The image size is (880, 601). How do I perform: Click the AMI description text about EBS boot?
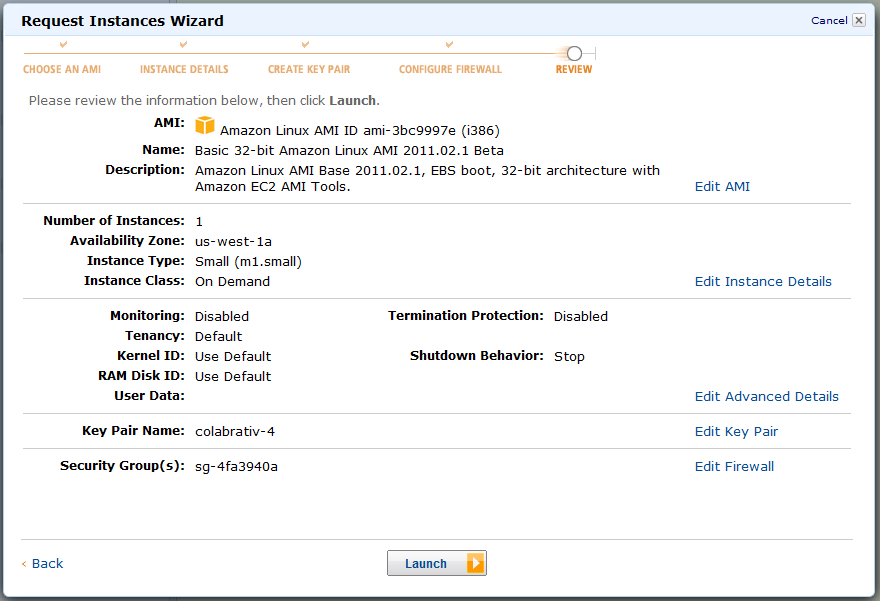pyautogui.click(x=428, y=178)
